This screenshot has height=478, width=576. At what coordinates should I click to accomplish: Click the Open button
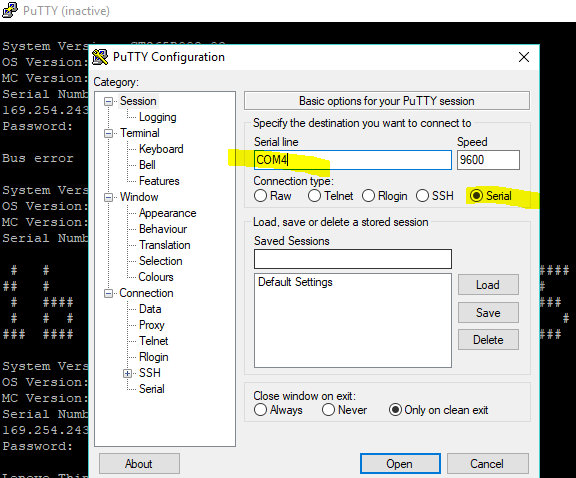point(400,464)
